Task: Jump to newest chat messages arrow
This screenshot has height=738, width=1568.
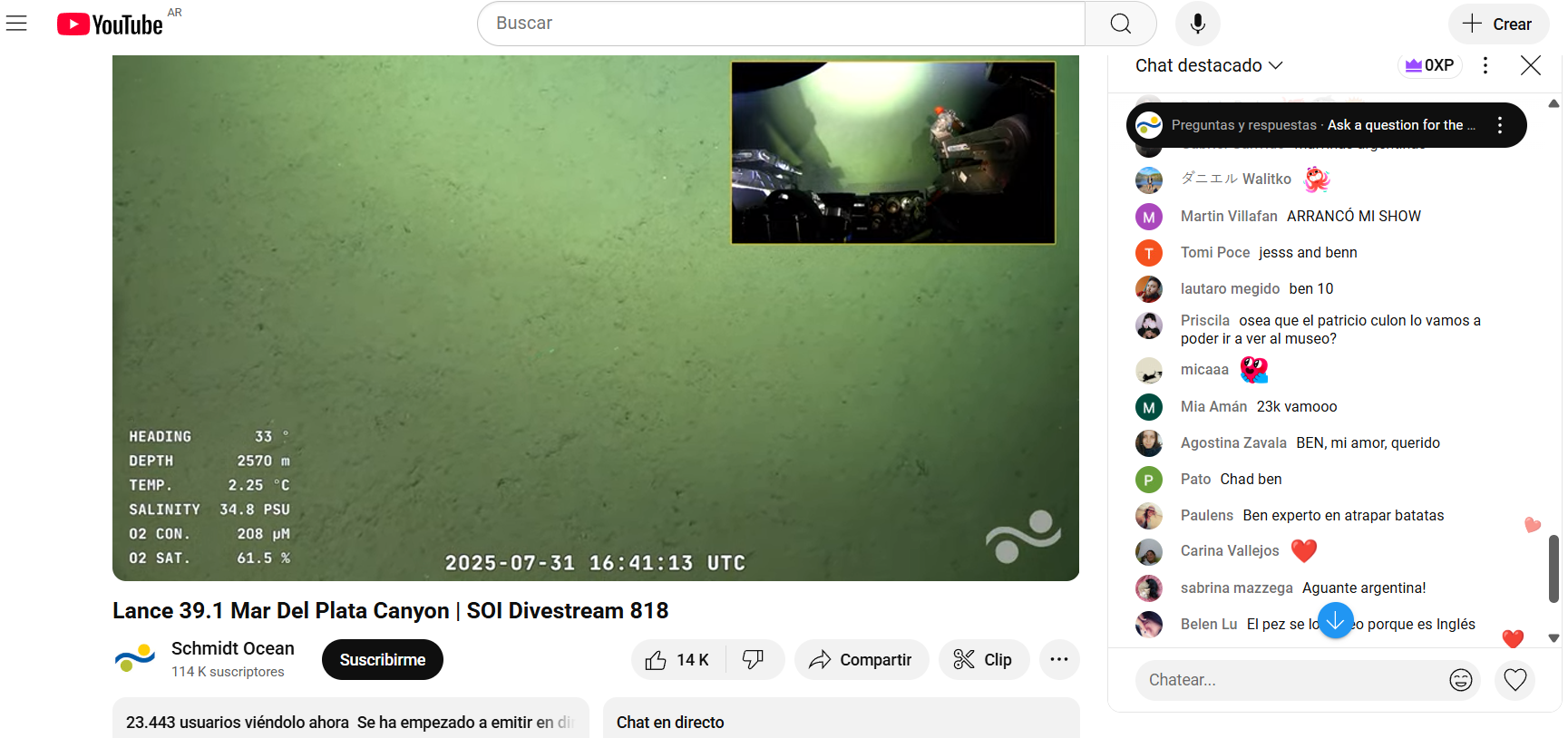Action: (x=1336, y=621)
